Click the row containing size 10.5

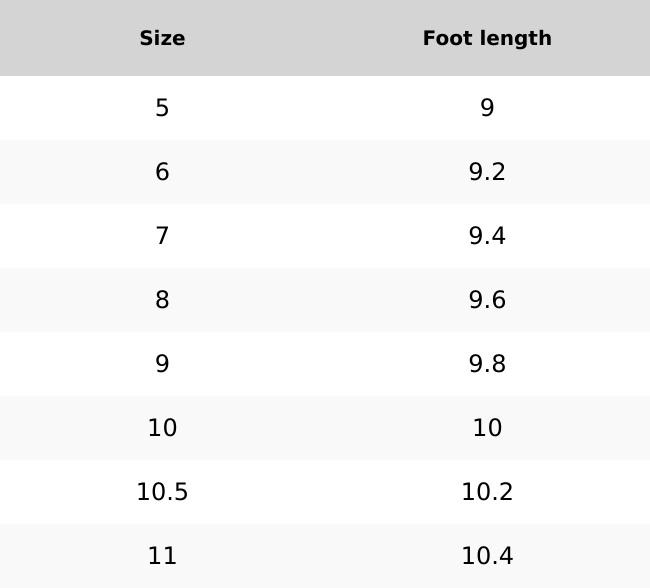pos(325,492)
